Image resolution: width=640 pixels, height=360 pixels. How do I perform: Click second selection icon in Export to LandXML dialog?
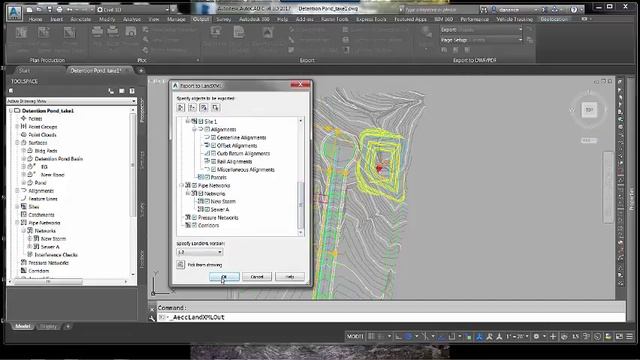(192, 107)
